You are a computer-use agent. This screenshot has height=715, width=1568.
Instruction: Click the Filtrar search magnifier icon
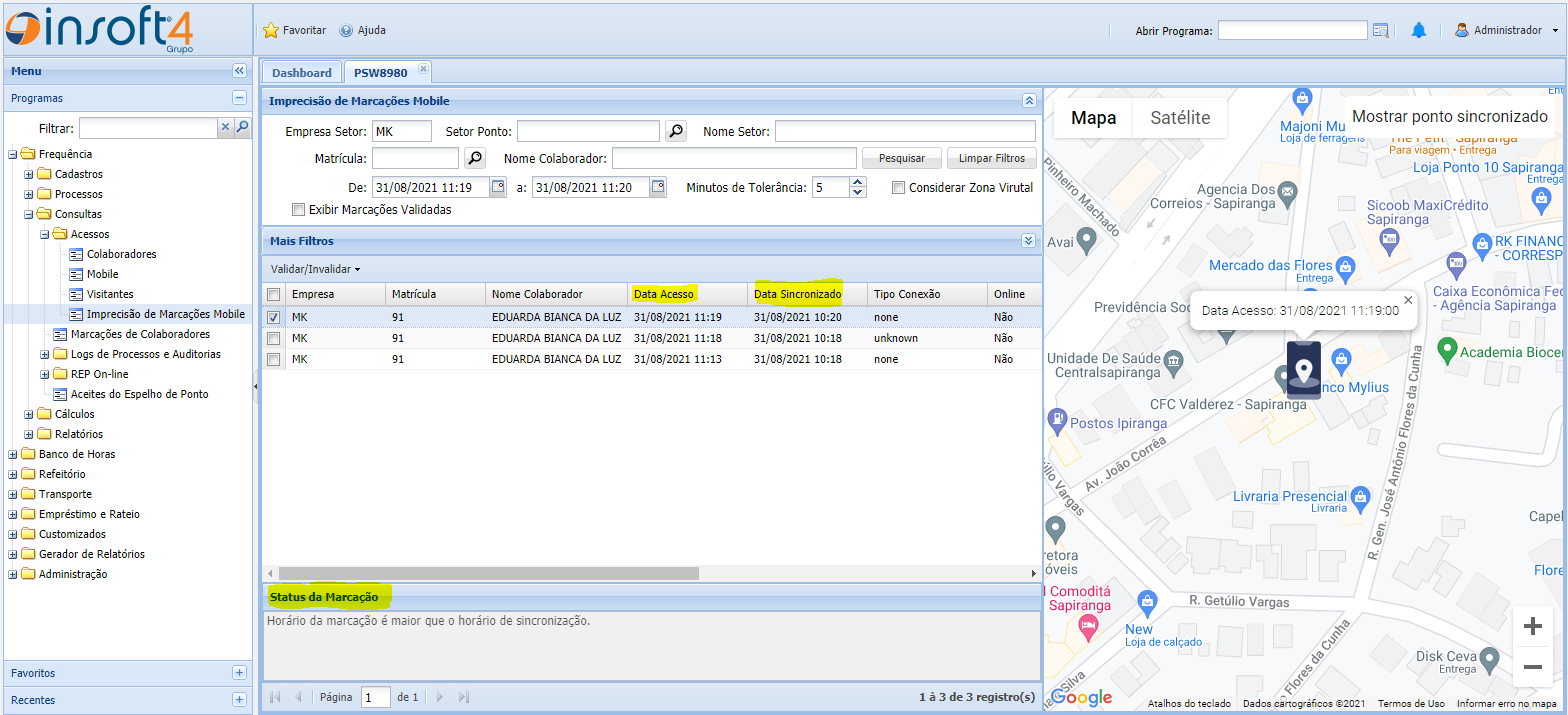(x=242, y=127)
